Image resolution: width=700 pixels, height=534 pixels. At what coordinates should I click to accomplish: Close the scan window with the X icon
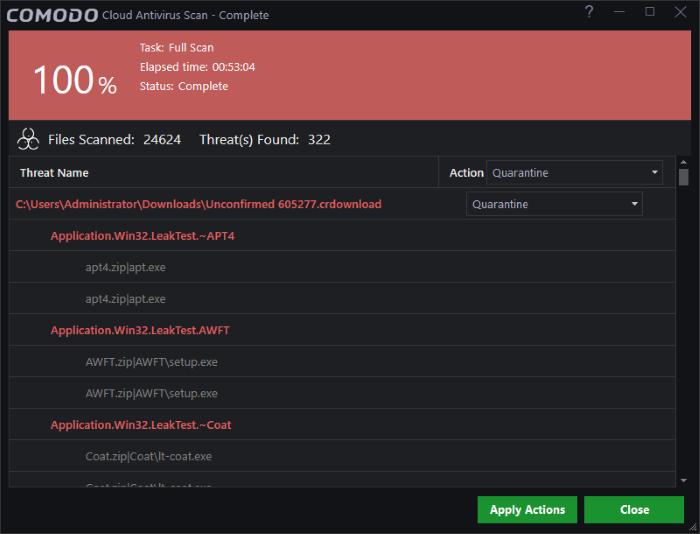(680, 12)
